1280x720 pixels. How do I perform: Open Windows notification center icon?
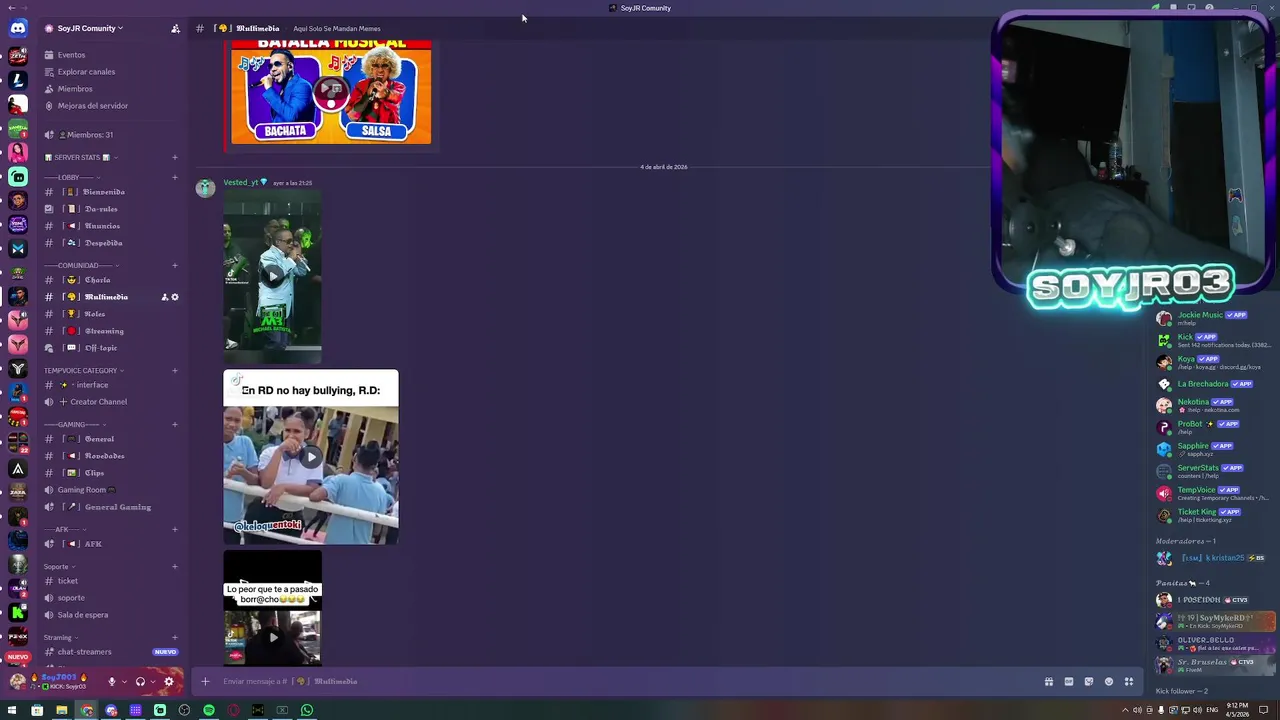point(1265,710)
